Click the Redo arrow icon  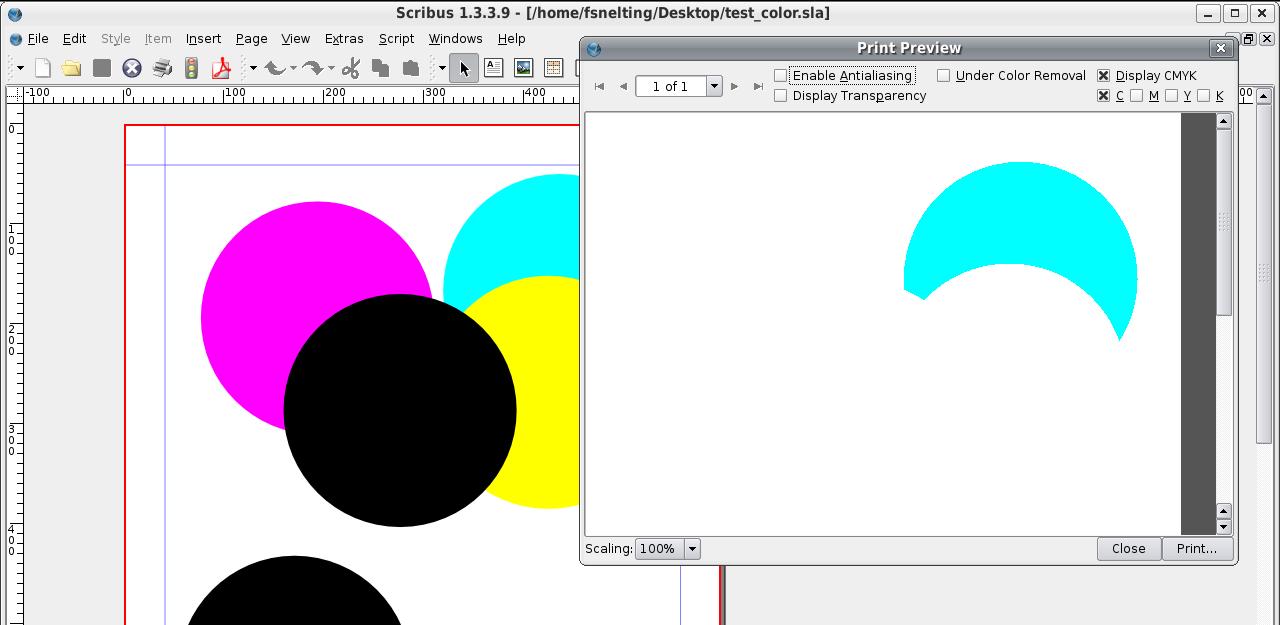pyautogui.click(x=312, y=68)
